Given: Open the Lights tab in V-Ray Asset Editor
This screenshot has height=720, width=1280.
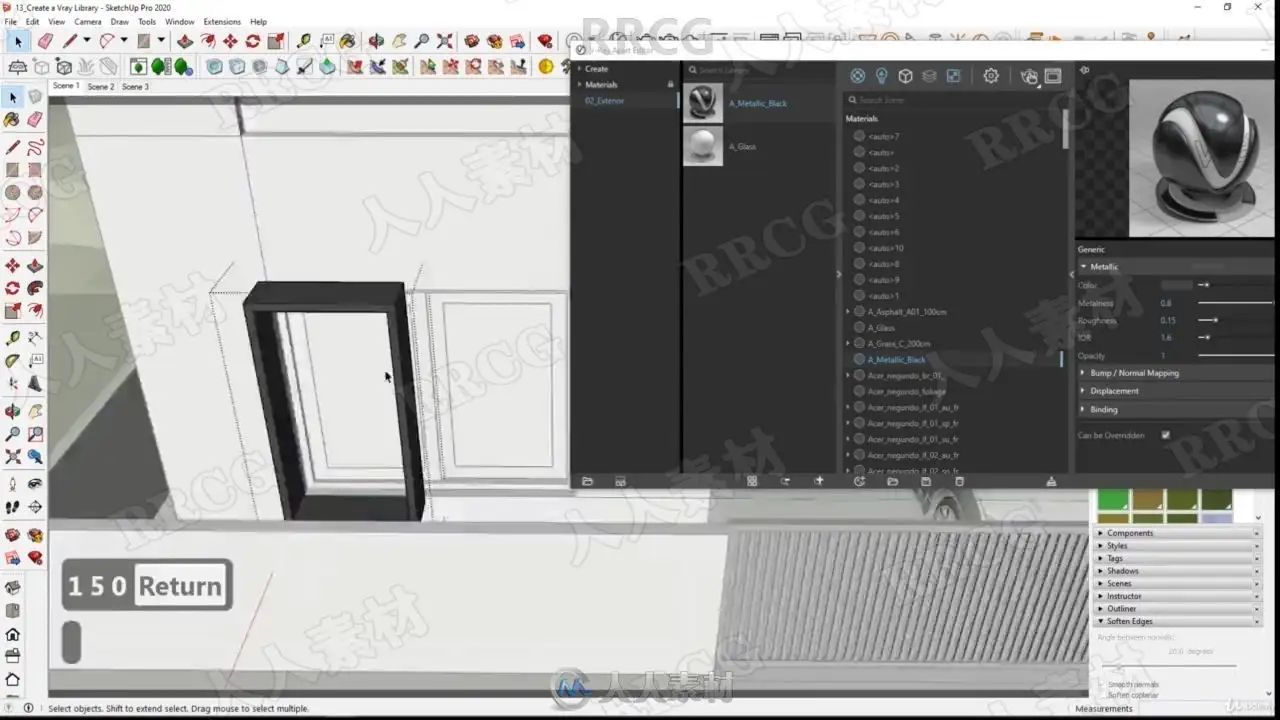Looking at the screenshot, I should coord(881,76).
